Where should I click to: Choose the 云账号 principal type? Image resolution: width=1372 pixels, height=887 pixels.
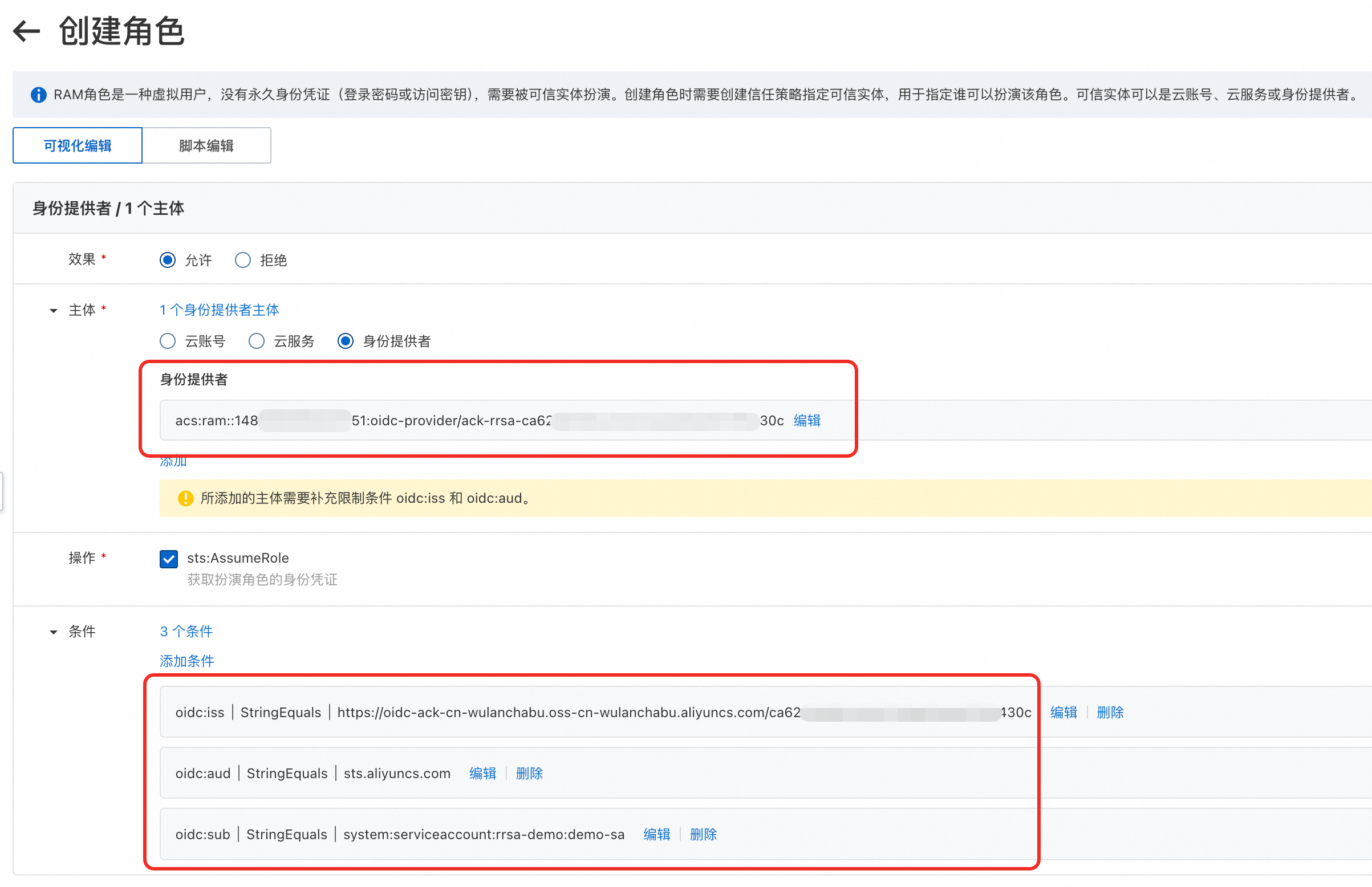(x=168, y=341)
